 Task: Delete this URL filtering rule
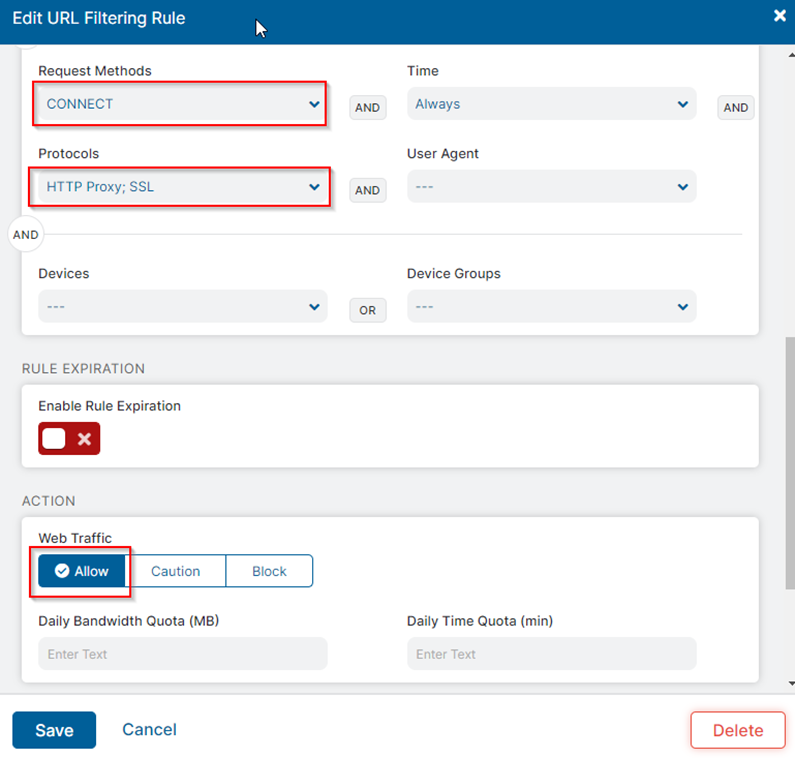[738, 730]
